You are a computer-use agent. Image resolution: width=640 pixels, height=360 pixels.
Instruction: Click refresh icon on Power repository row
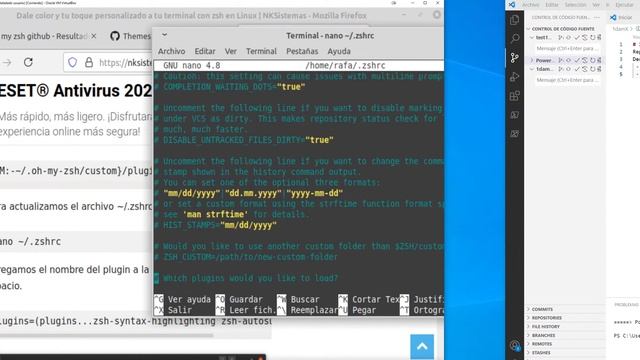(x=592, y=60)
